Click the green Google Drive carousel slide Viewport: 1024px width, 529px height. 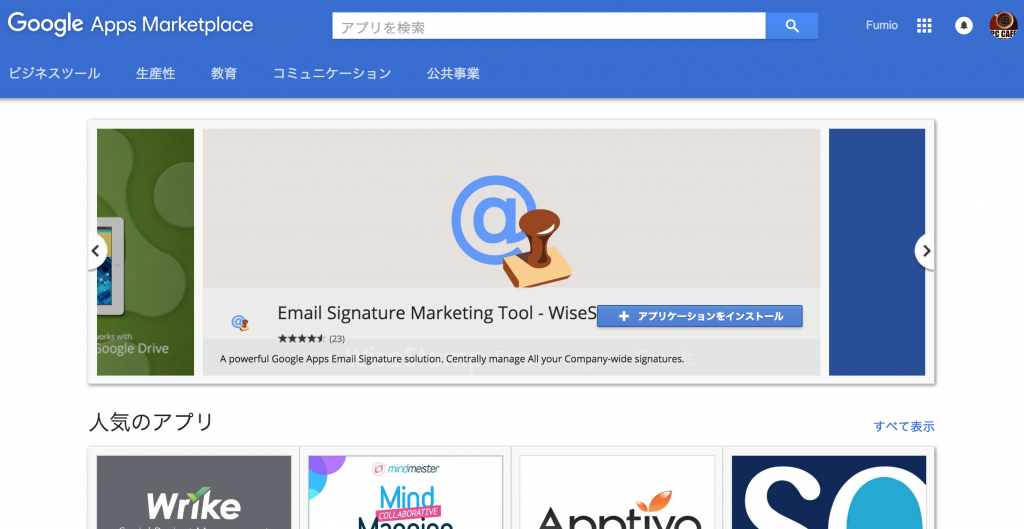point(146,252)
